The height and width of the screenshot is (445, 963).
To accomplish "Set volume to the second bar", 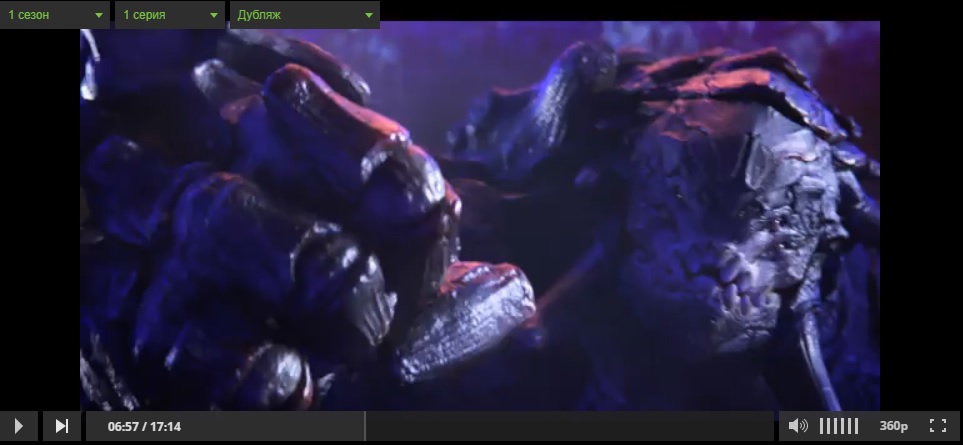I will 829,427.
